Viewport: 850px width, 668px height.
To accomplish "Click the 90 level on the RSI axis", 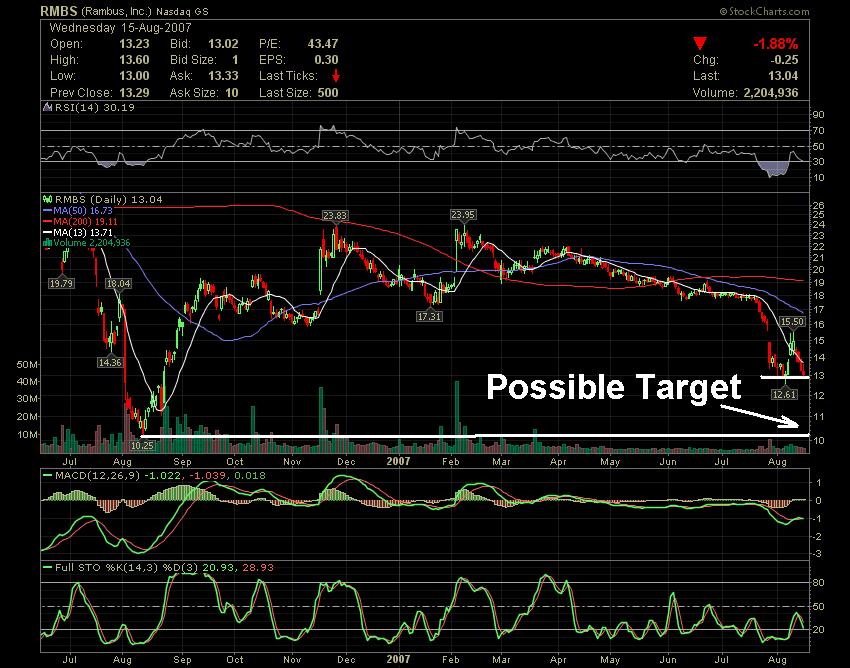I will coord(819,114).
